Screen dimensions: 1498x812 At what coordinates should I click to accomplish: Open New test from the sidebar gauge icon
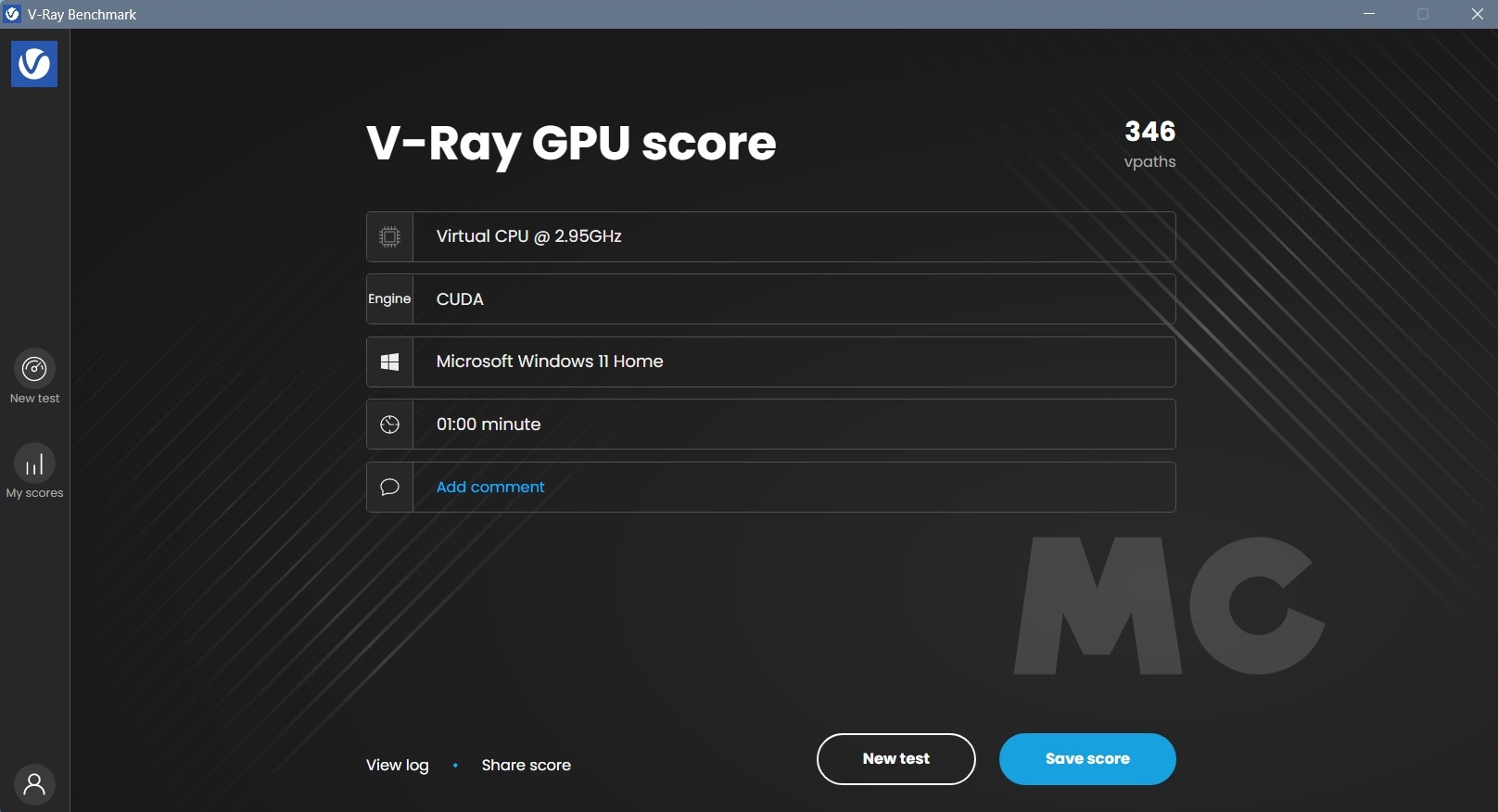34,369
